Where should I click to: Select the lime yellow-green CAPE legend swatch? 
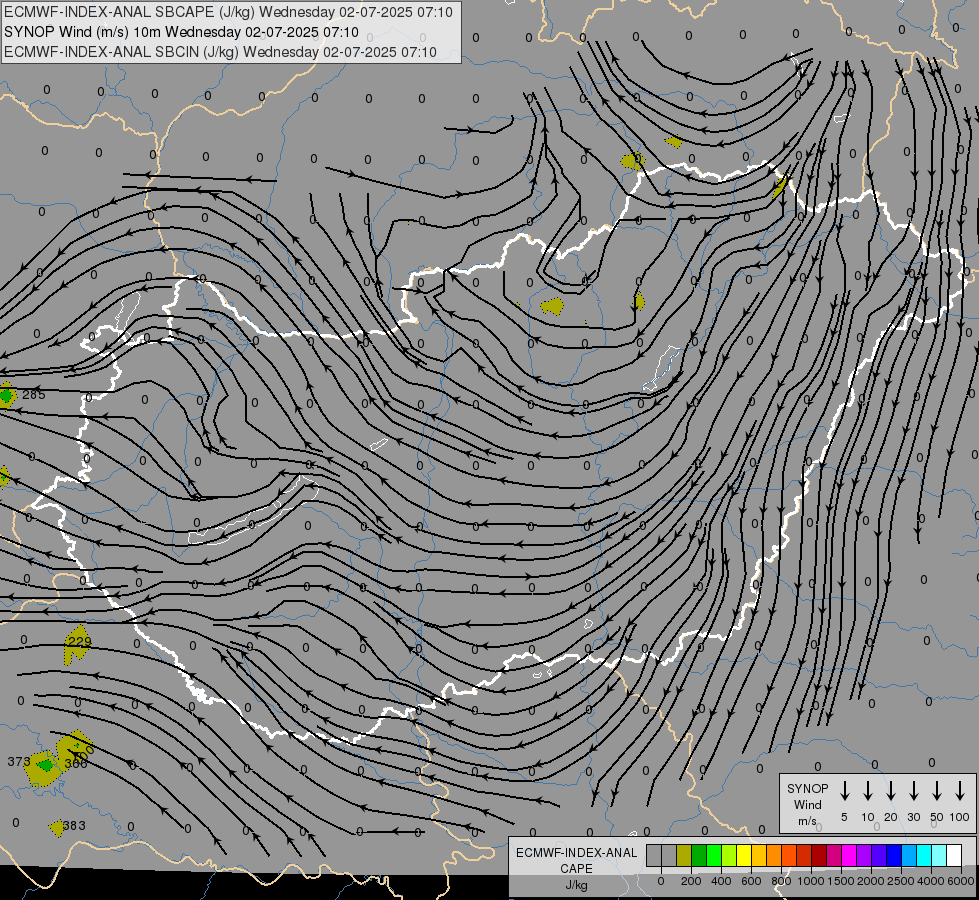tap(729, 855)
